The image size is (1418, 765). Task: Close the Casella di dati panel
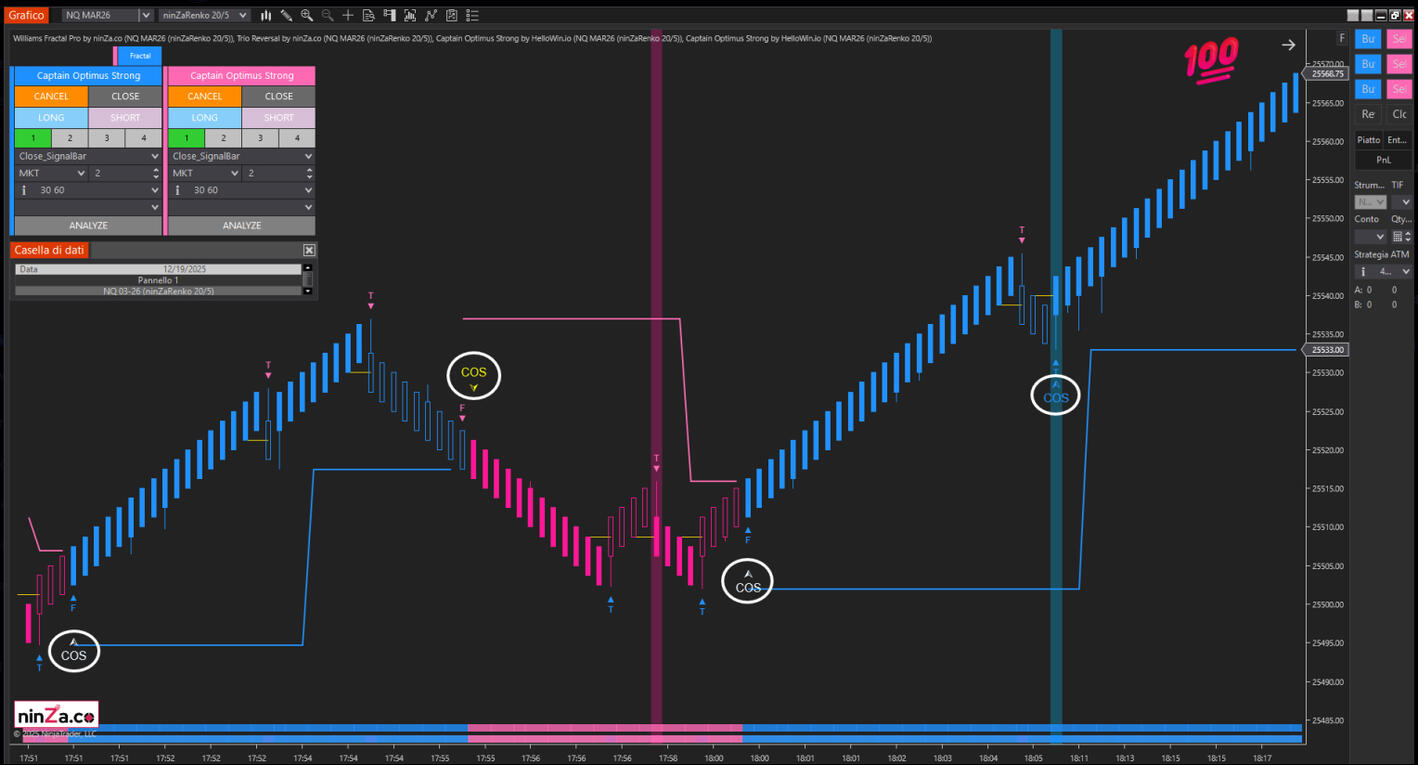click(309, 250)
